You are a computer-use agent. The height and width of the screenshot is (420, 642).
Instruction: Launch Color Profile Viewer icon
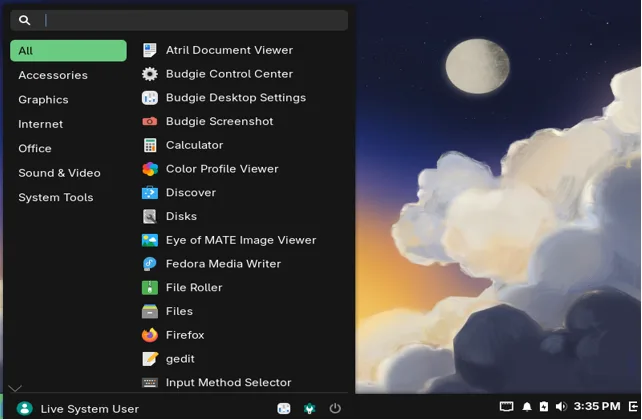(149, 169)
